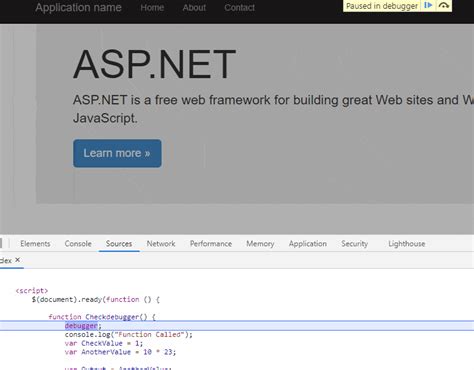The width and height of the screenshot is (474, 370).
Task: Open the Lighthouse tab
Action: point(407,244)
